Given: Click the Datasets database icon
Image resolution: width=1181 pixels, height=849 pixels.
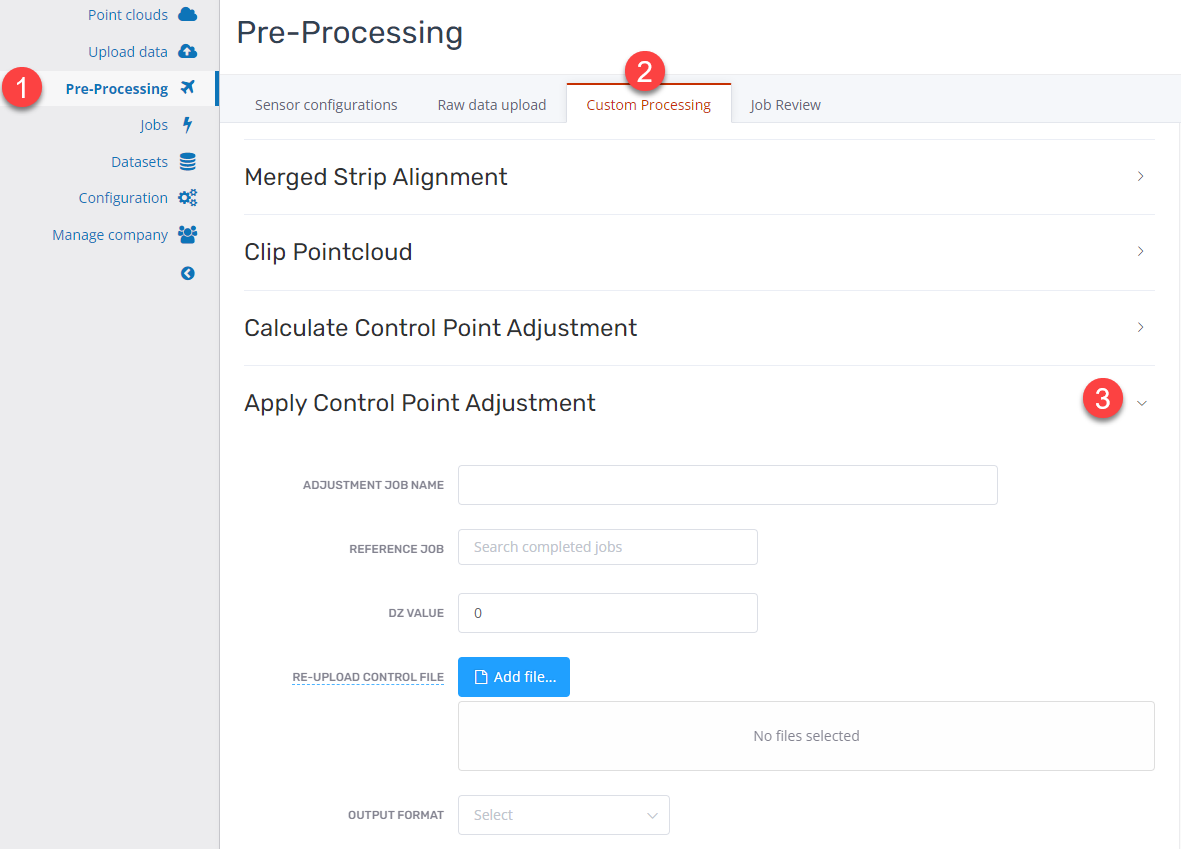Looking at the screenshot, I should (x=188, y=161).
